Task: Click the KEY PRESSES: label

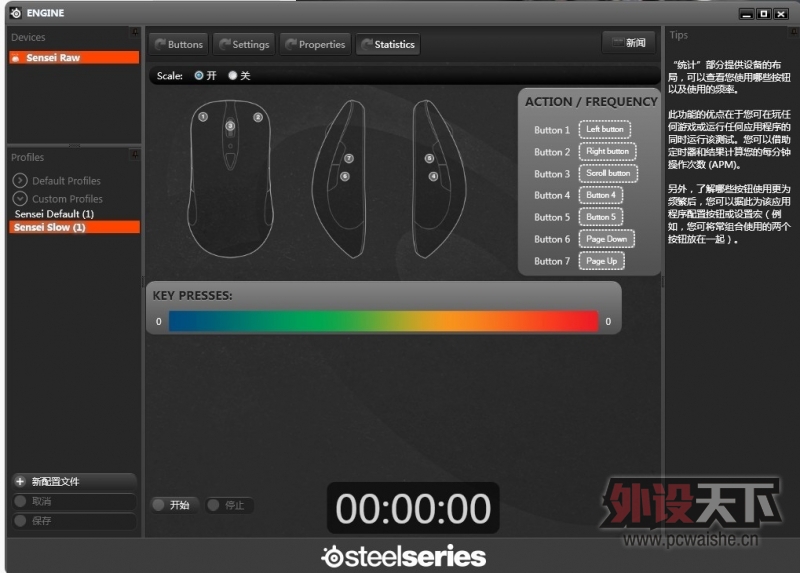Action: coord(192,295)
